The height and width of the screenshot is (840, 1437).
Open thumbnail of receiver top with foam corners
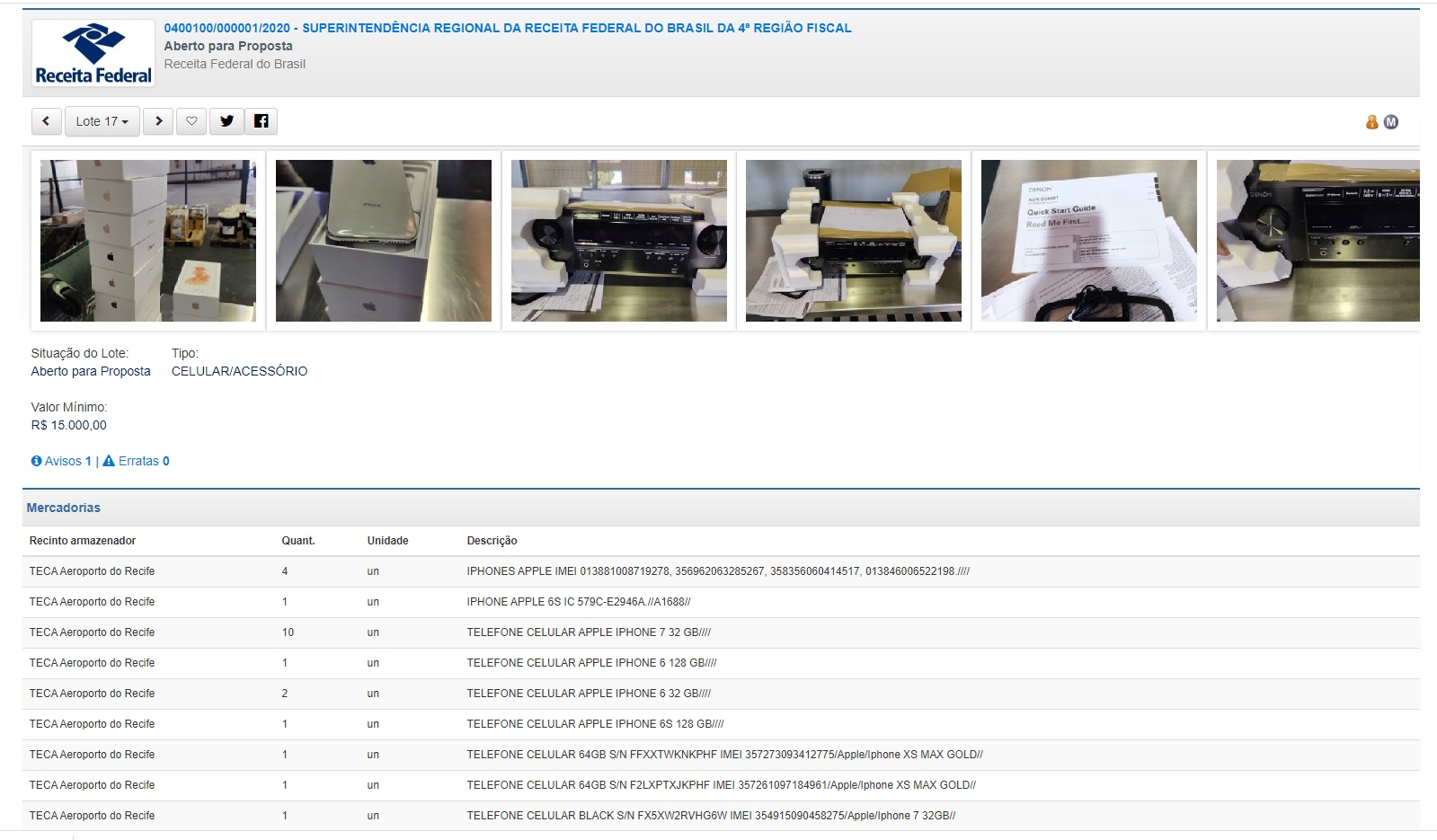854,241
